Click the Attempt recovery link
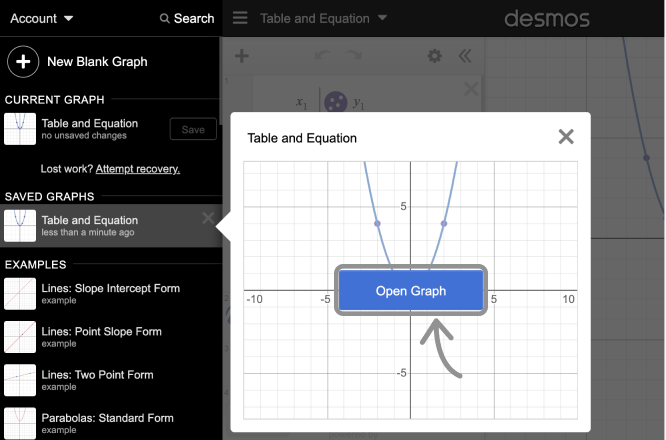 138,169
